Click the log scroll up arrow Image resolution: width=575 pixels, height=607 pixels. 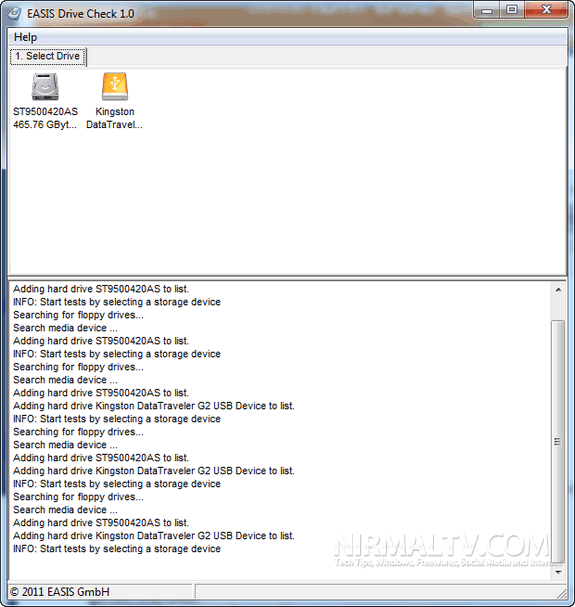[558, 290]
